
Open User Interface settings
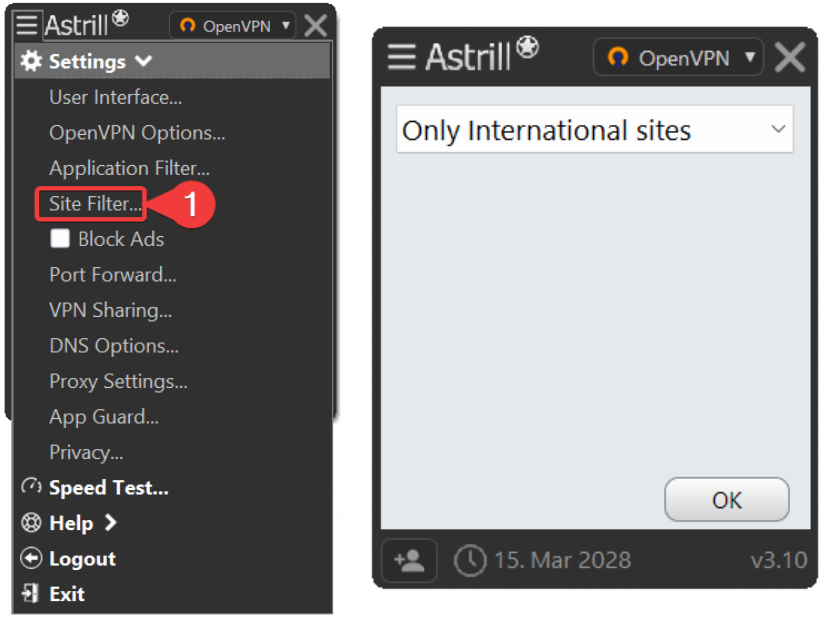tap(115, 97)
